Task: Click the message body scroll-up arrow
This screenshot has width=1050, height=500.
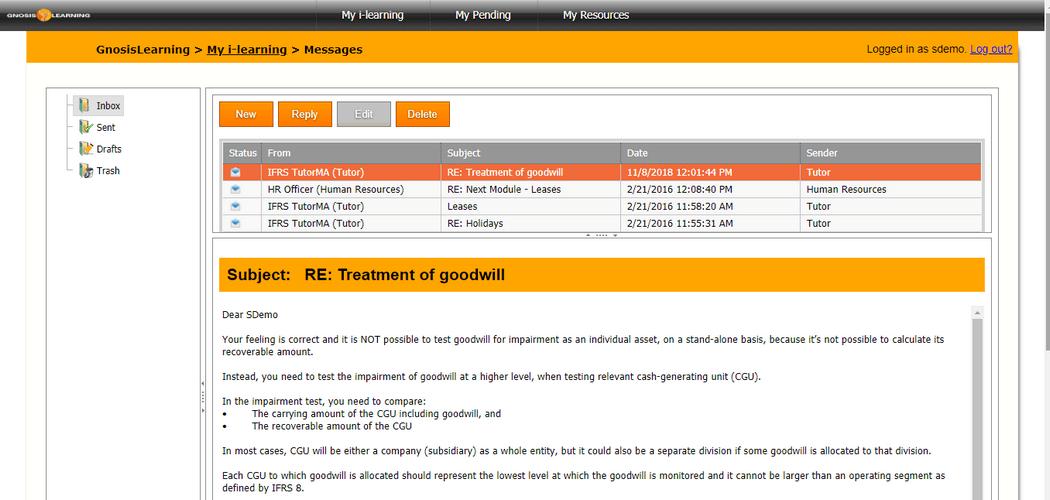Action: click(977, 313)
